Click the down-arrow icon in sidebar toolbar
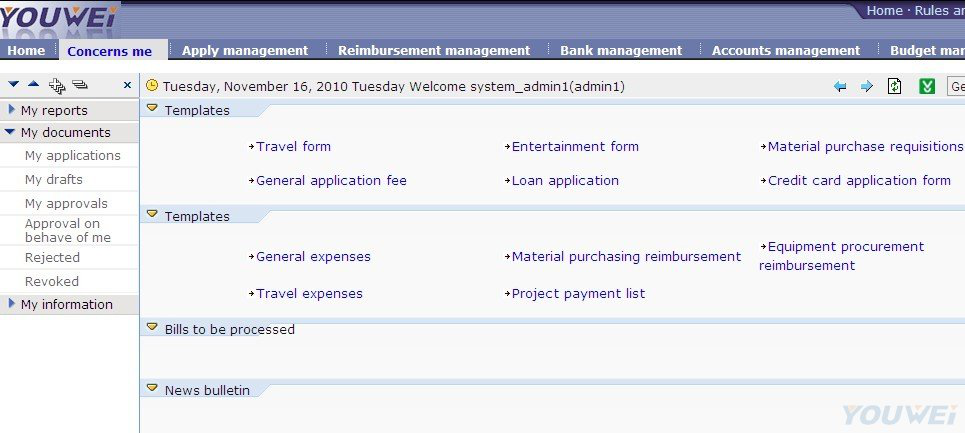The height and width of the screenshot is (433, 965). click(x=14, y=84)
